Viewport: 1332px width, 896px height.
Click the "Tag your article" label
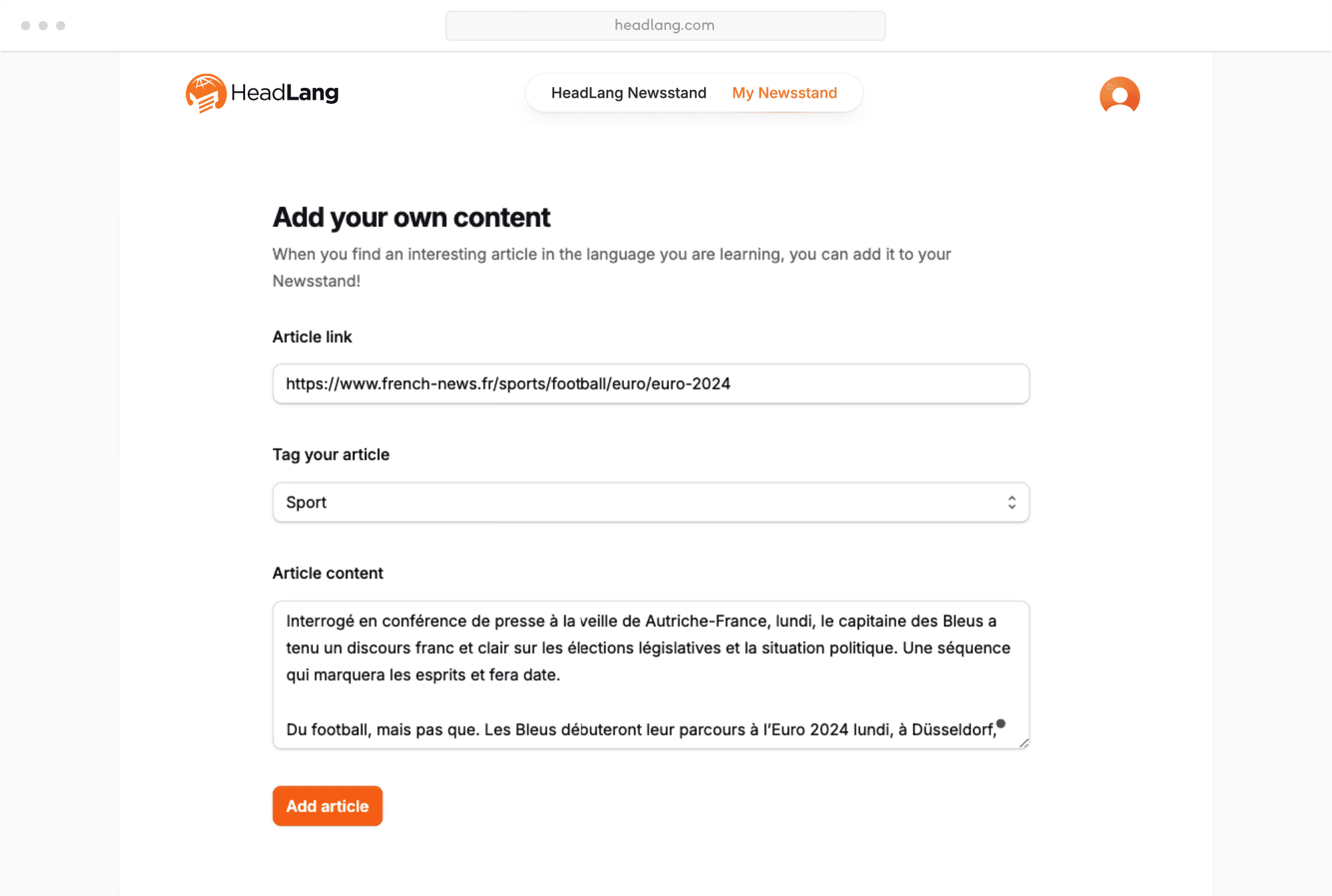pyautogui.click(x=331, y=455)
